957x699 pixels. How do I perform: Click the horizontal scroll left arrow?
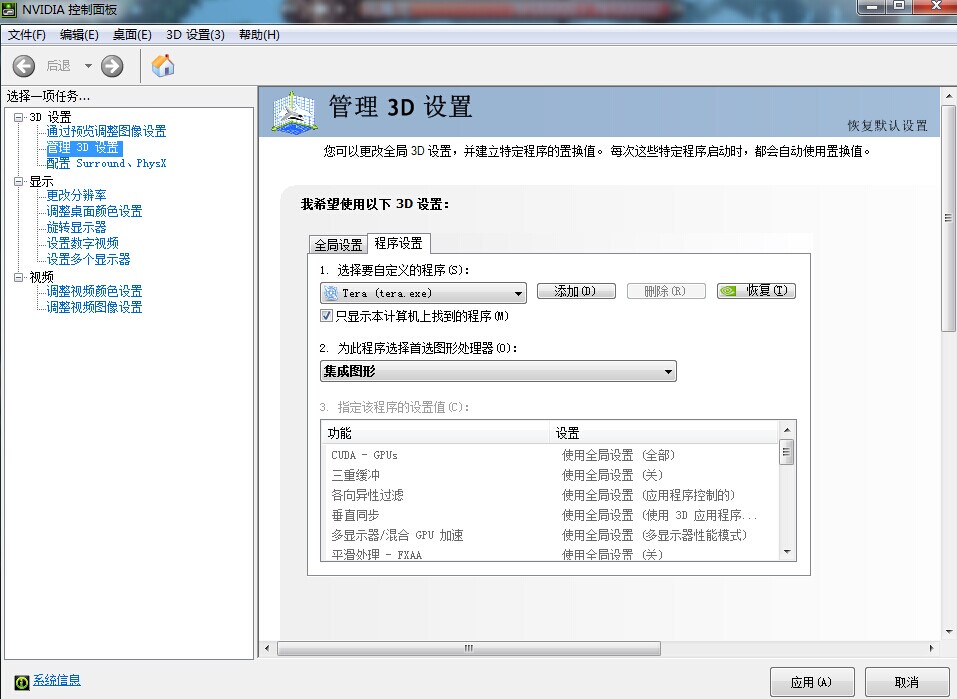coord(267,648)
